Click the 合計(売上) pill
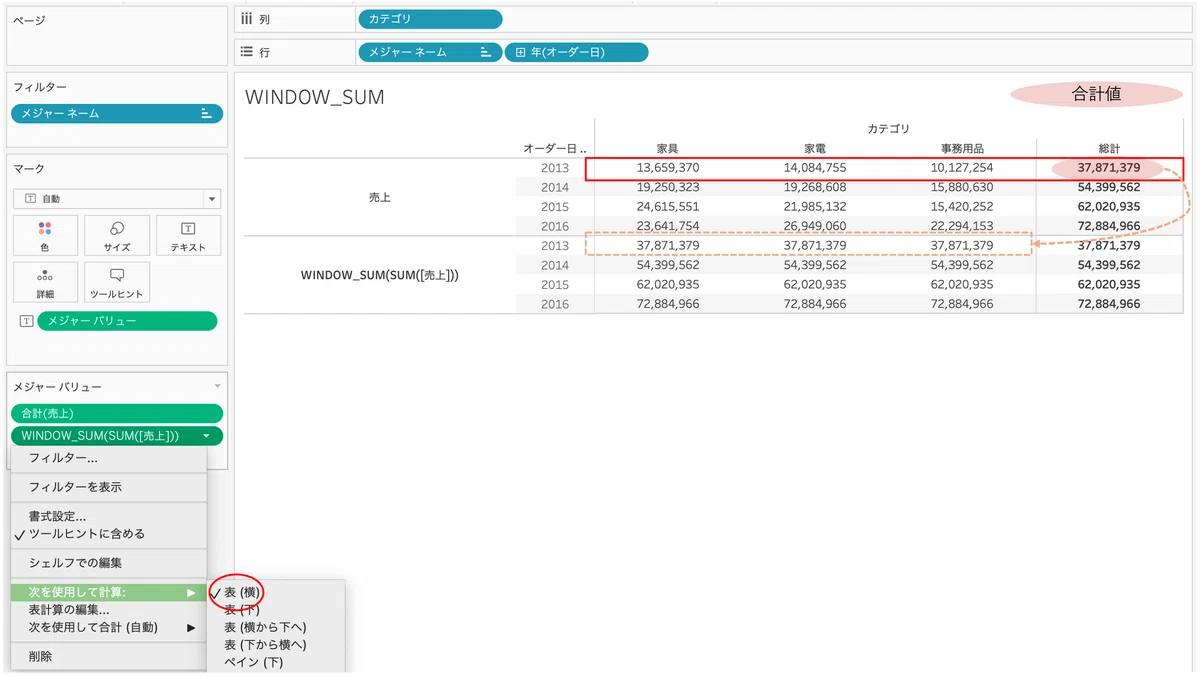This screenshot has width=1200, height=677. 117,413
